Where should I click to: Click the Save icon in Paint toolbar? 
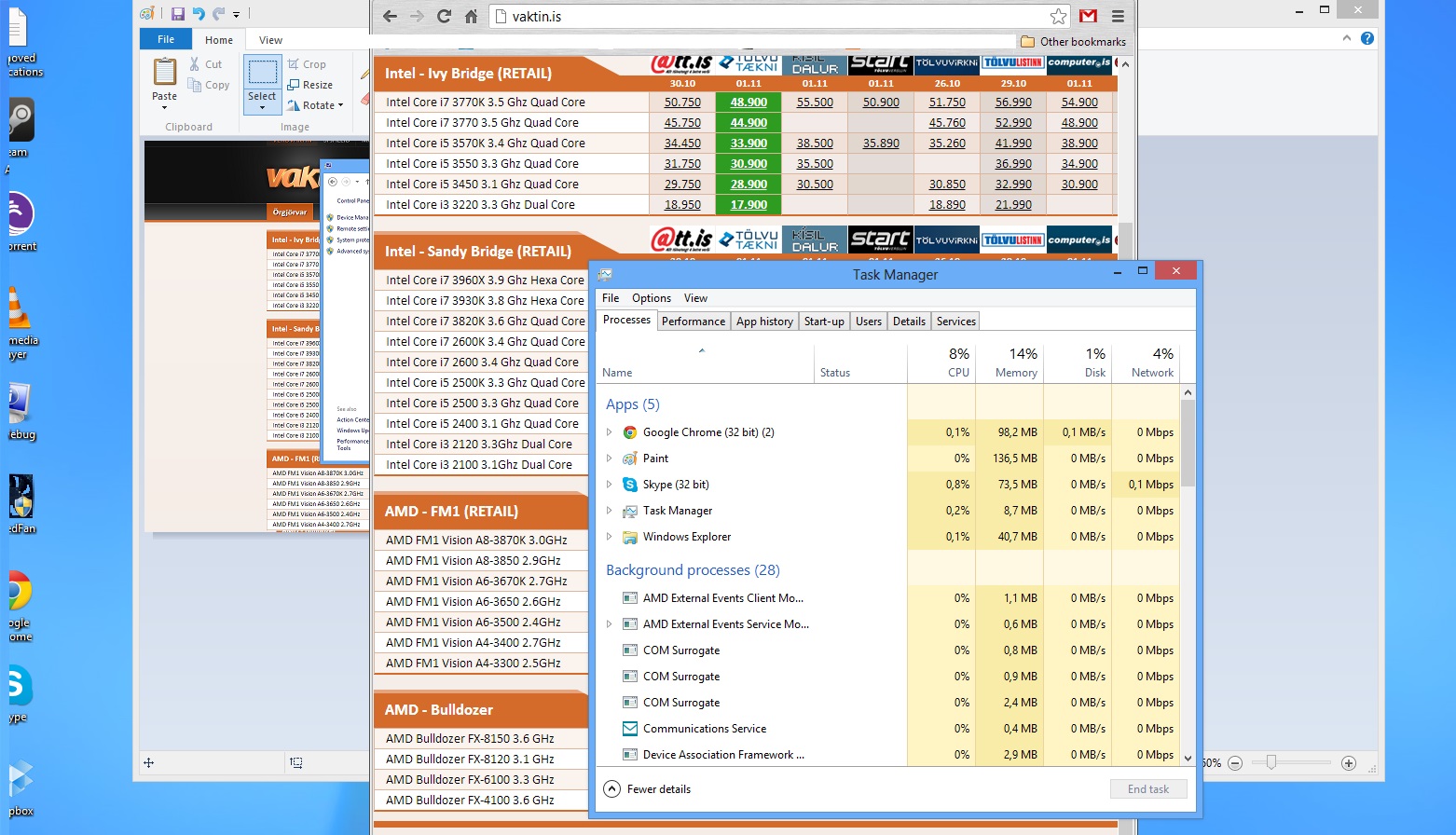[177, 14]
